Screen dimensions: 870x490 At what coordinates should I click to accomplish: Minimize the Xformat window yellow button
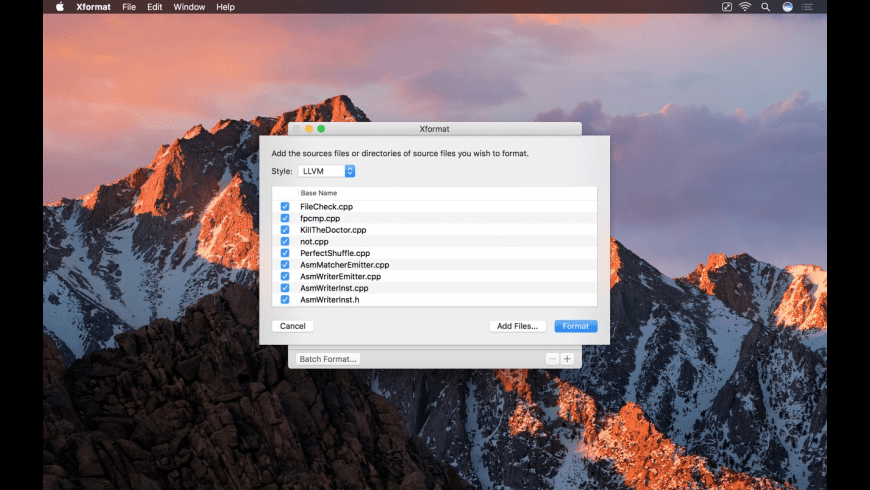[x=309, y=129]
